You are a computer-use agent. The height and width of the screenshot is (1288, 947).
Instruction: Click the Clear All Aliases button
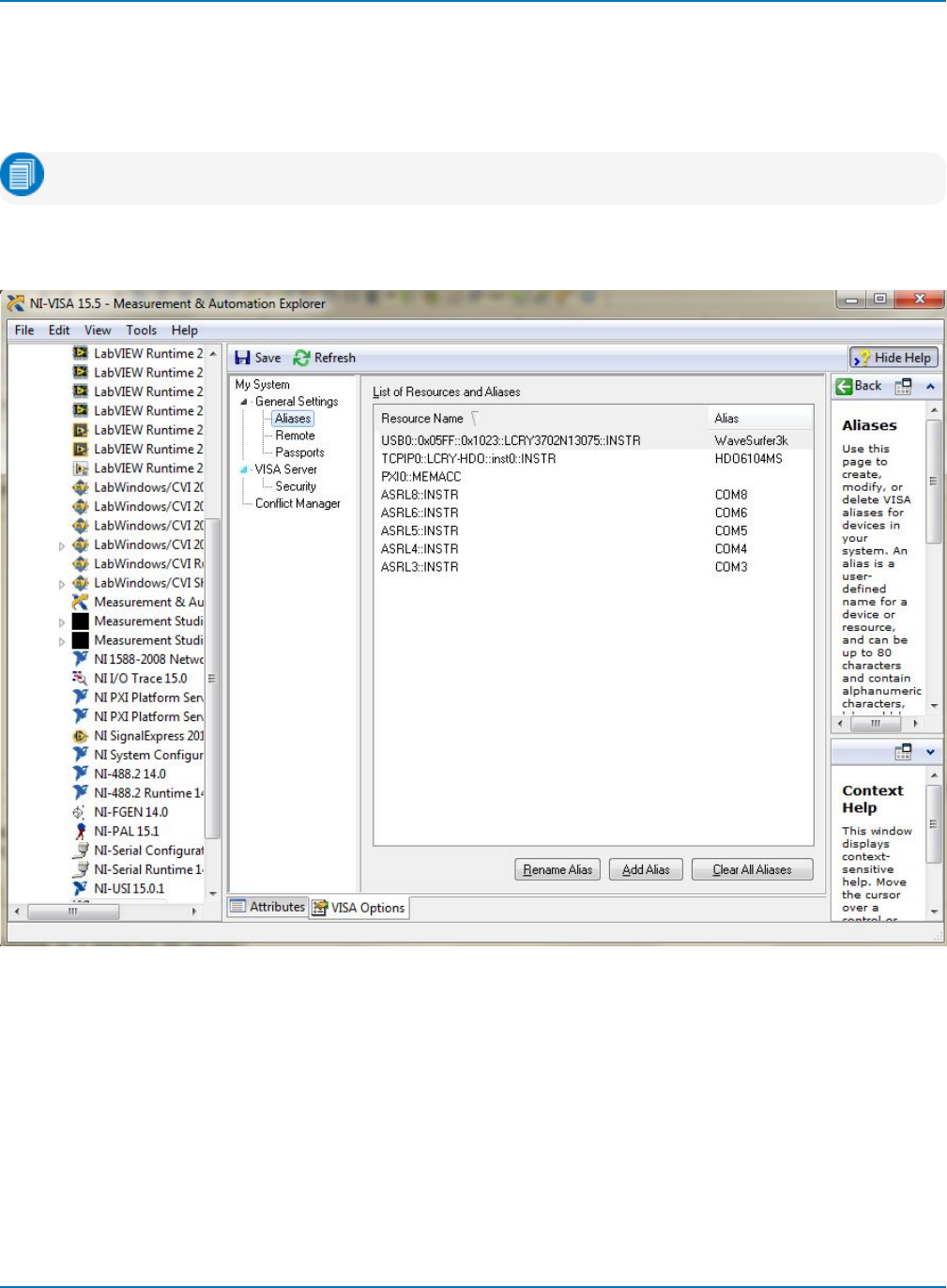click(x=752, y=869)
